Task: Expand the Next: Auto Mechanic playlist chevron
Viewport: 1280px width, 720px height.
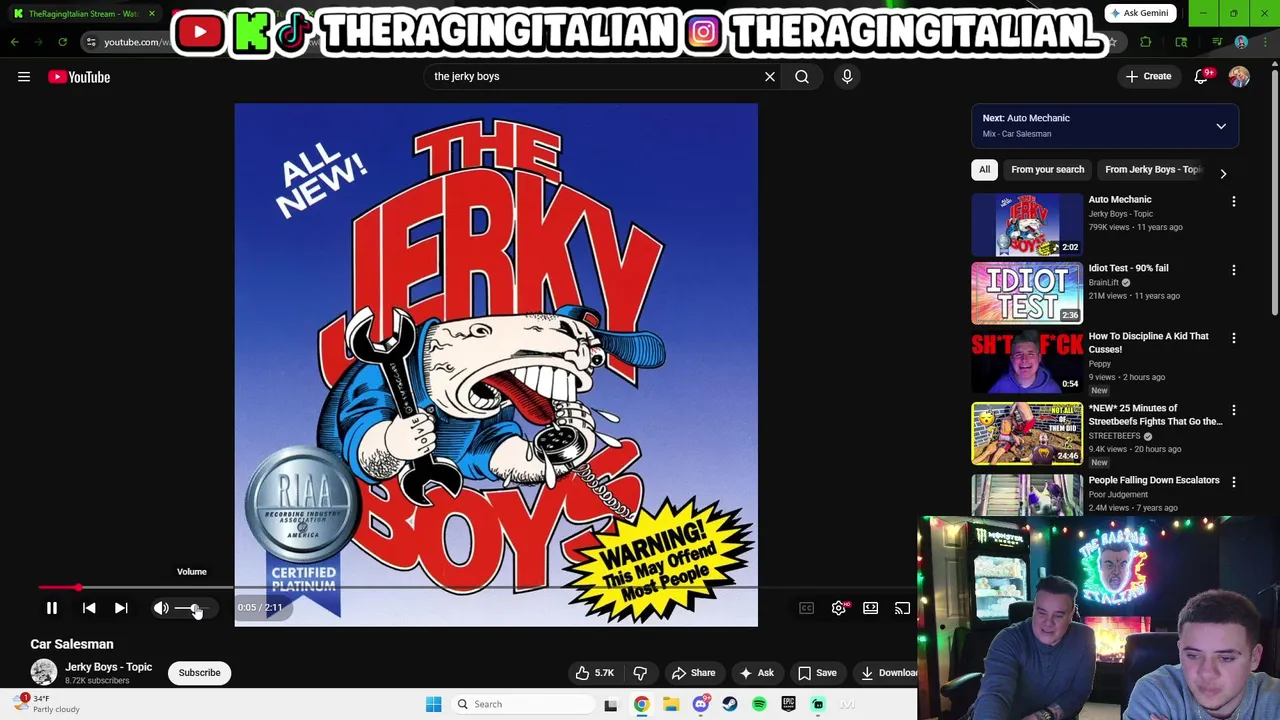Action: pos(1221,126)
